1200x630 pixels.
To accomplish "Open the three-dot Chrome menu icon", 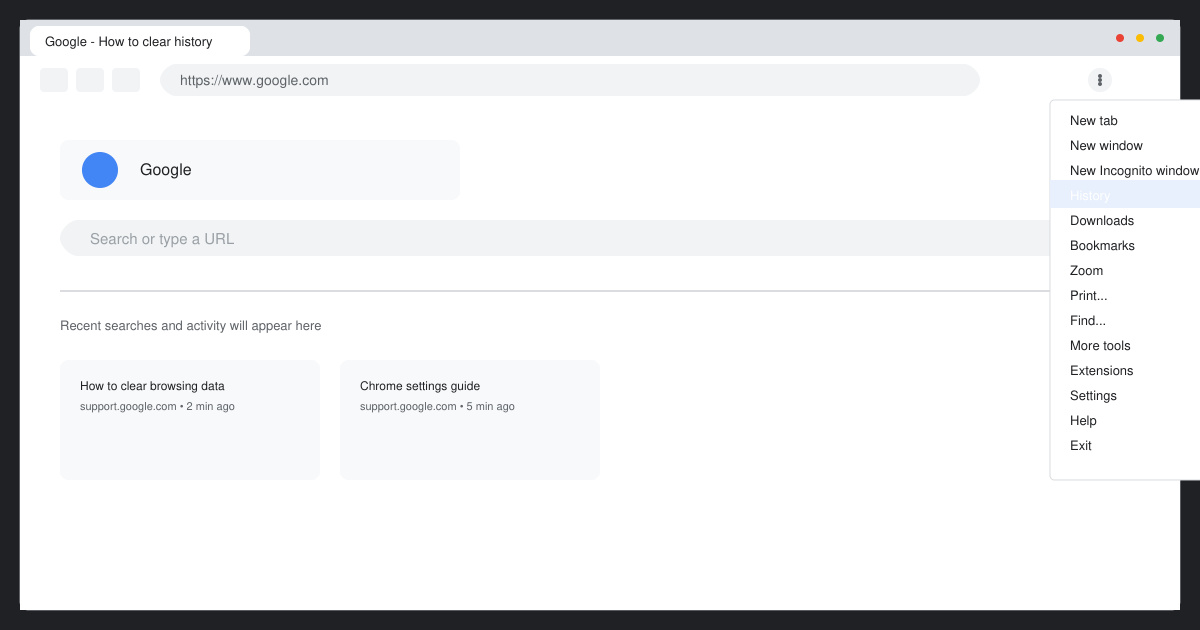I will [1100, 80].
